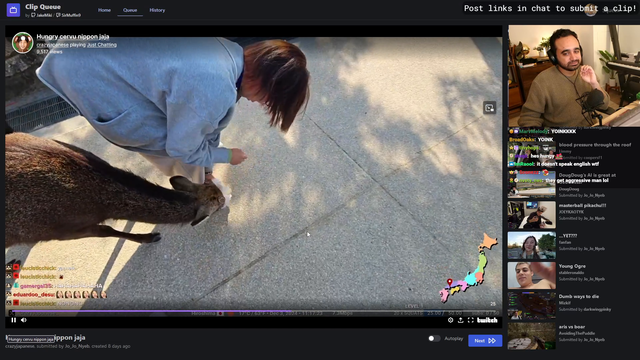640x360 pixels.
Task: Switch to the History tab
Action: 157,10
